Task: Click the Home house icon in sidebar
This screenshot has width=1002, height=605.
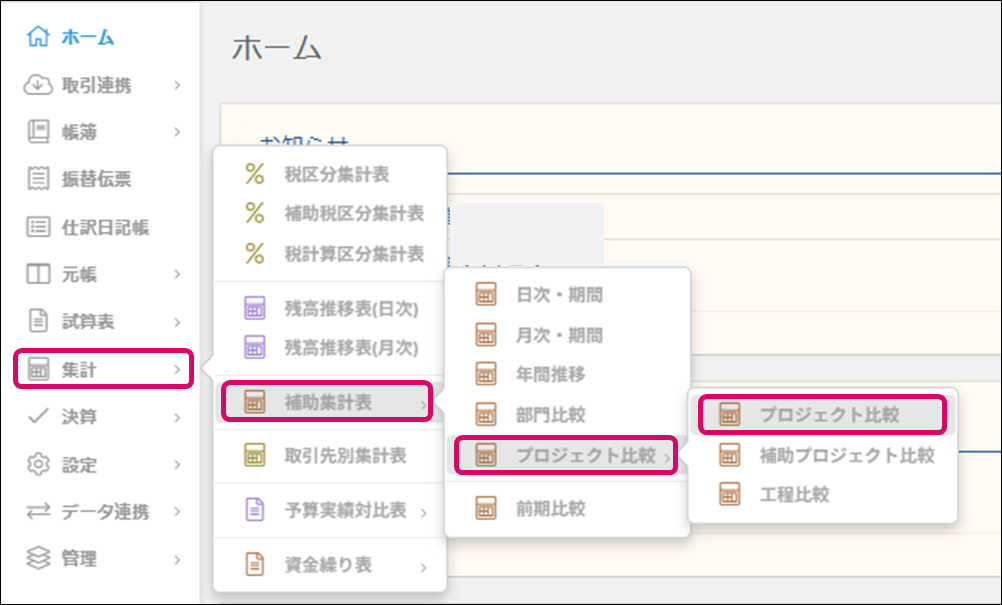Action: [38, 38]
